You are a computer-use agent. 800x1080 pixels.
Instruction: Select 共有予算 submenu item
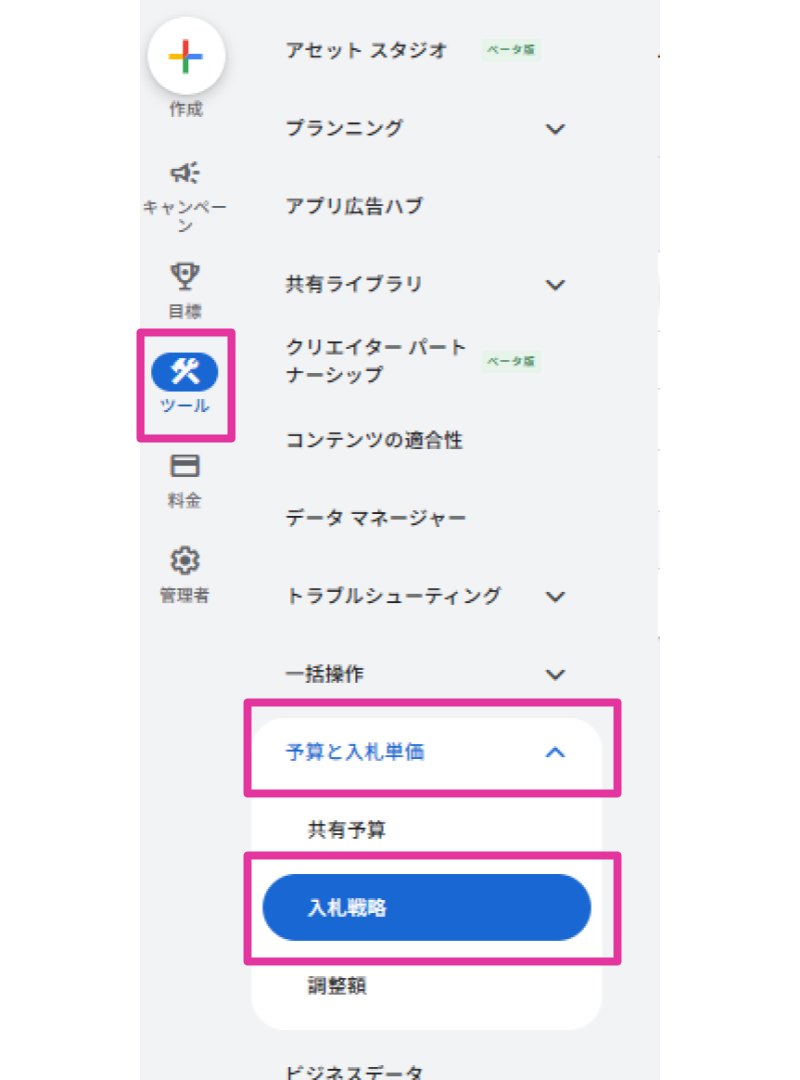(346, 830)
